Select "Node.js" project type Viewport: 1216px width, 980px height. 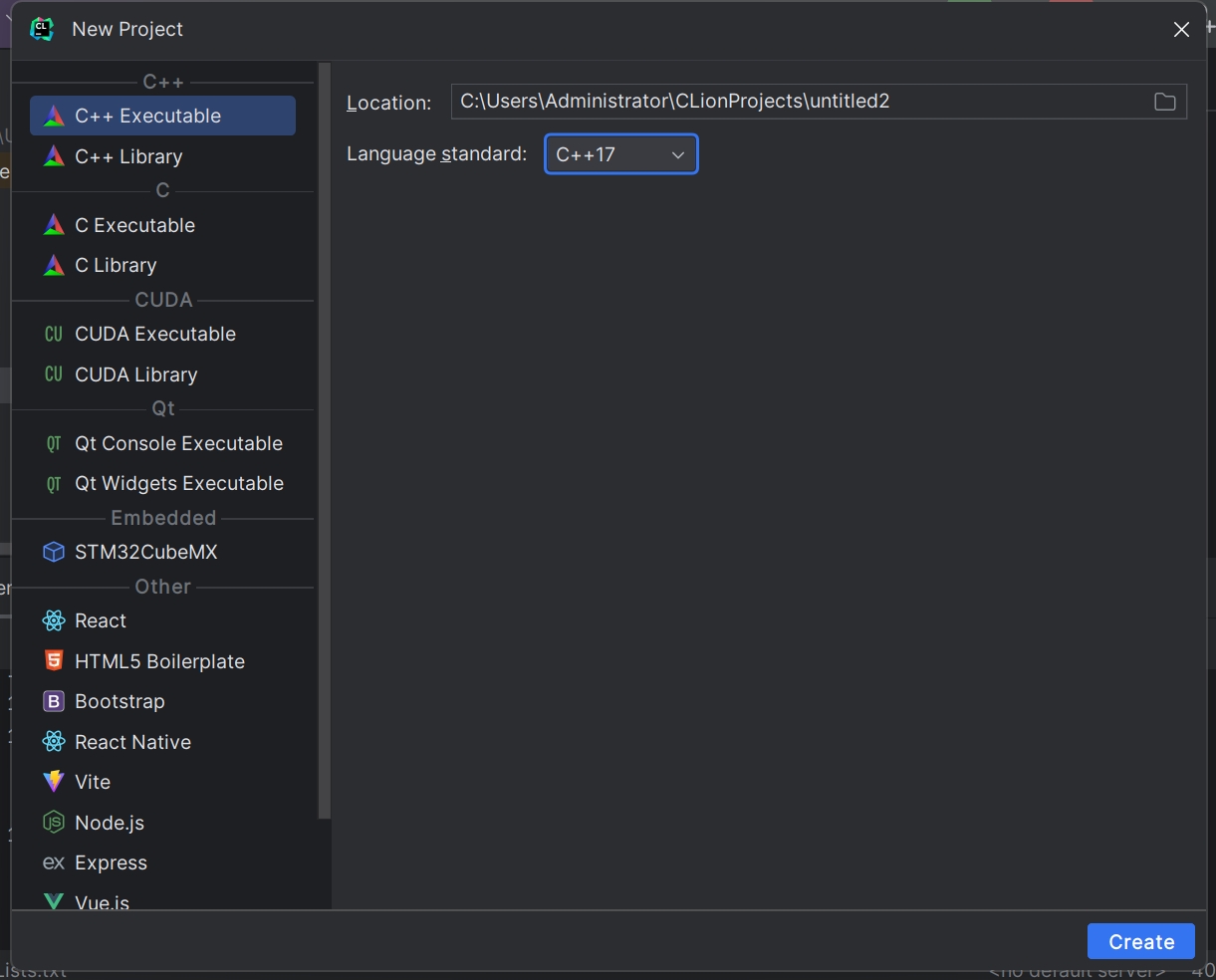pyautogui.click(x=163, y=823)
